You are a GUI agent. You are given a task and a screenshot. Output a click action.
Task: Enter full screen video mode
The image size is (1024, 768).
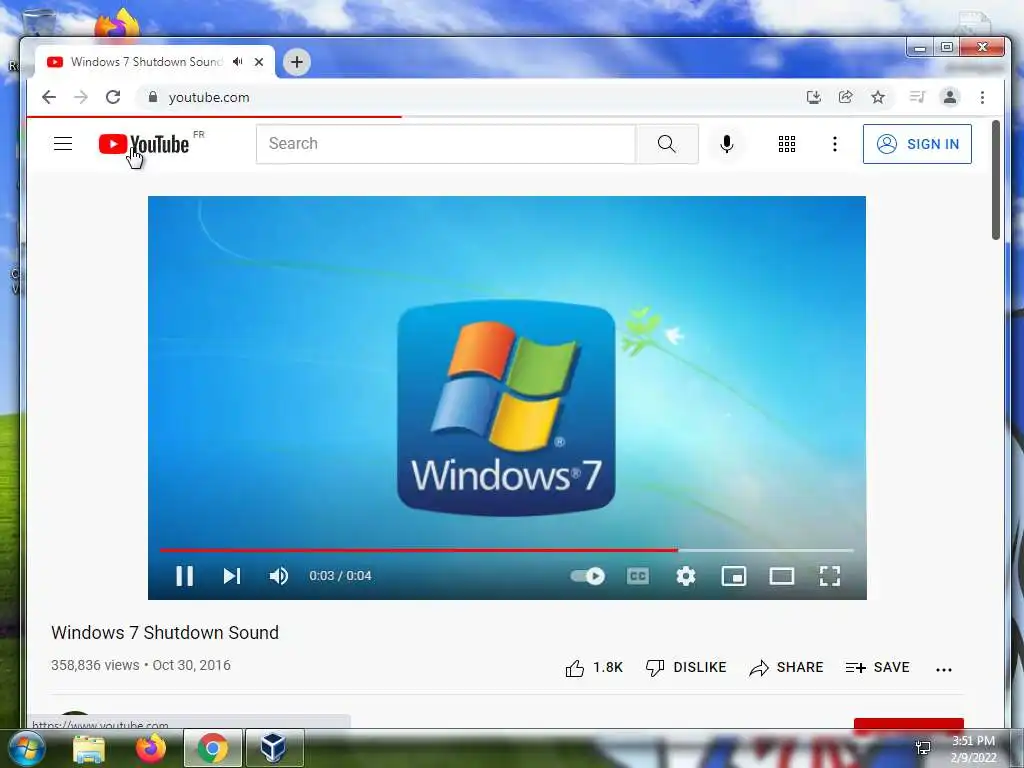click(x=829, y=576)
